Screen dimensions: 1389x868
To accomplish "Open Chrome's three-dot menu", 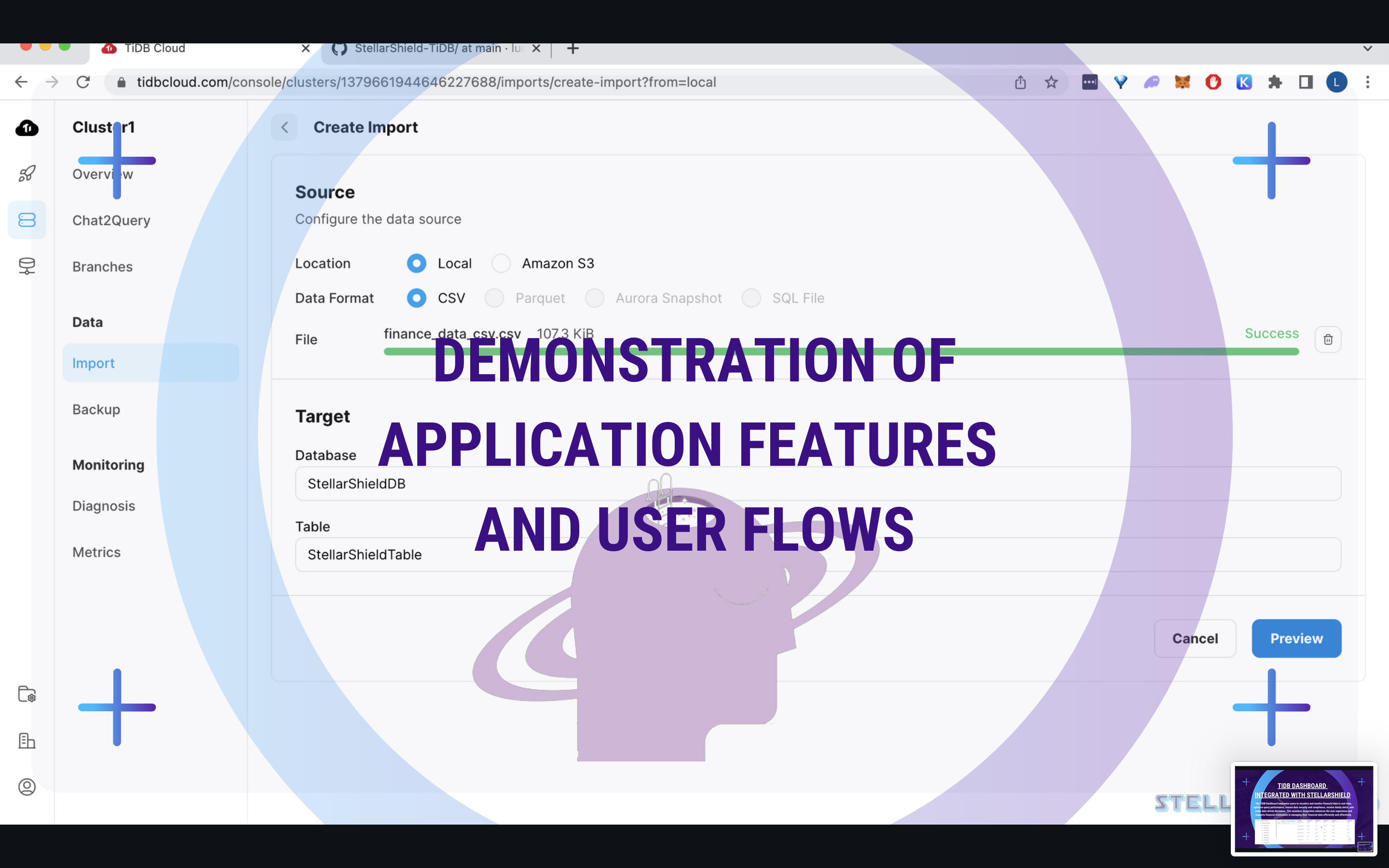I will click(1368, 82).
